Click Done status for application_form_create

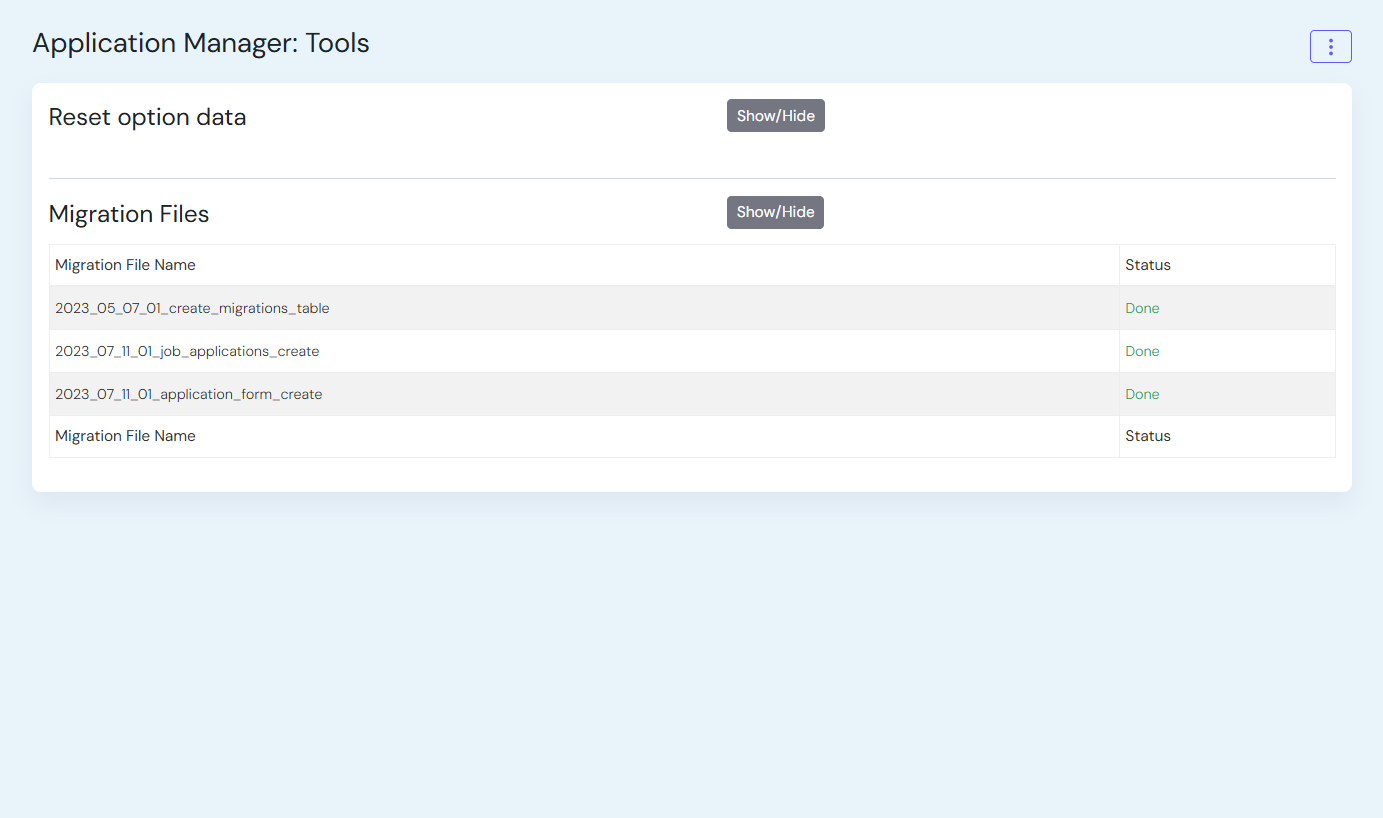[x=1142, y=394]
